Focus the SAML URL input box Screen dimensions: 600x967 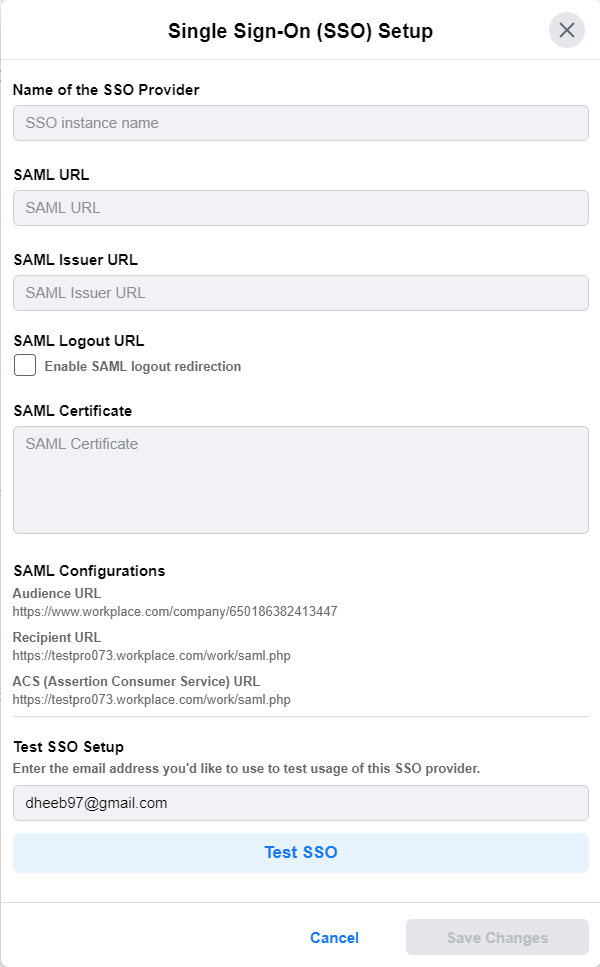tap(300, 208)
